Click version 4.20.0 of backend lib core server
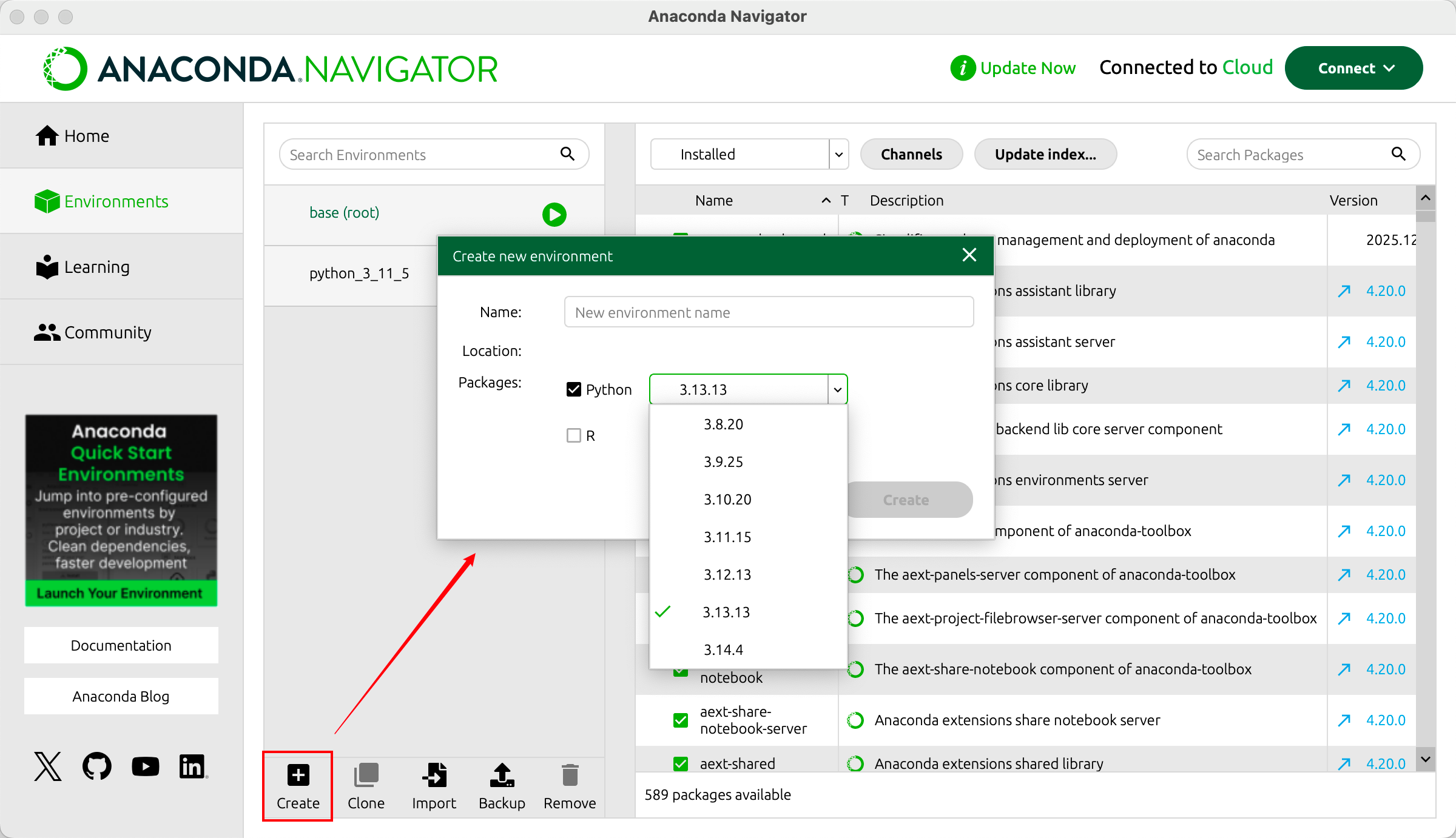Screen dimensions: 1456x838 click(x=1386, y=429)
